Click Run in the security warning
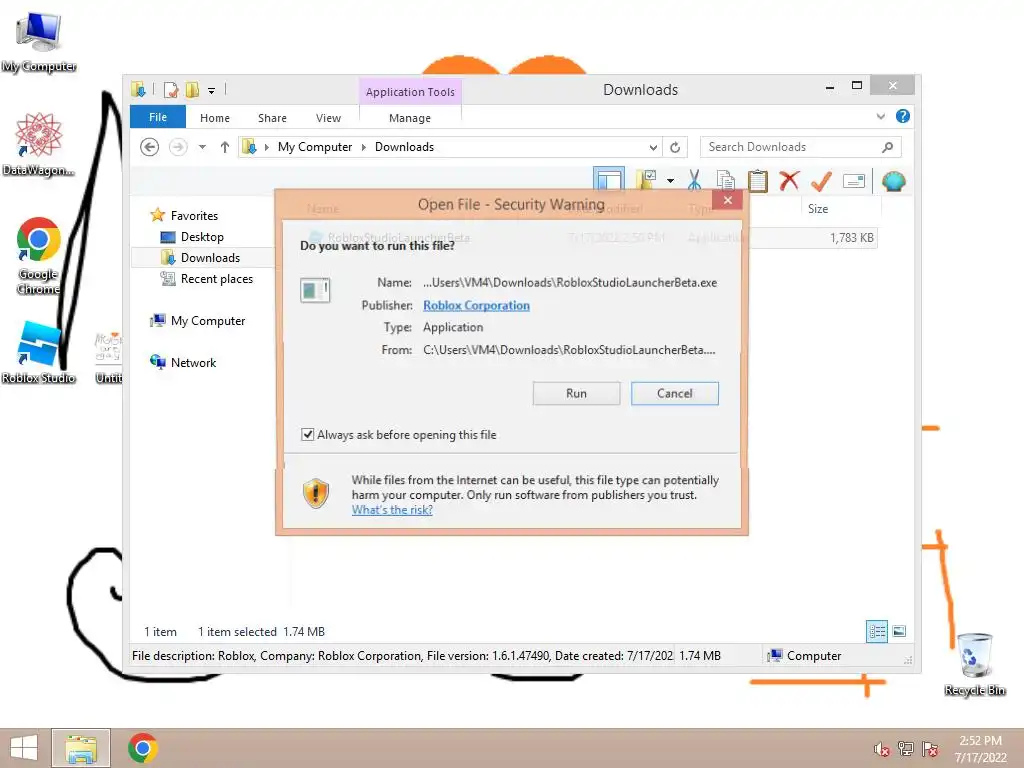The image size is (1024, 768). (576, 393)
